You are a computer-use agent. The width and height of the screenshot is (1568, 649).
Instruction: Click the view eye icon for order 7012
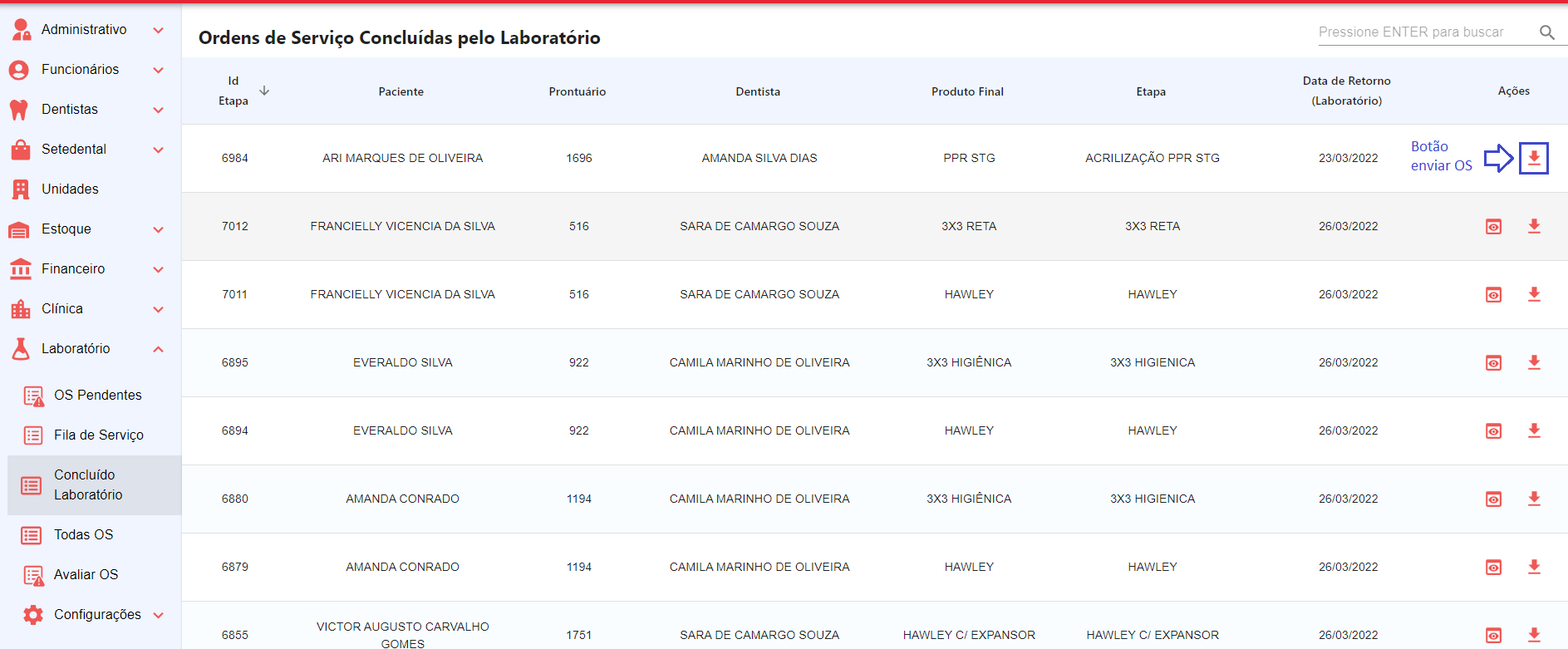1493,227
